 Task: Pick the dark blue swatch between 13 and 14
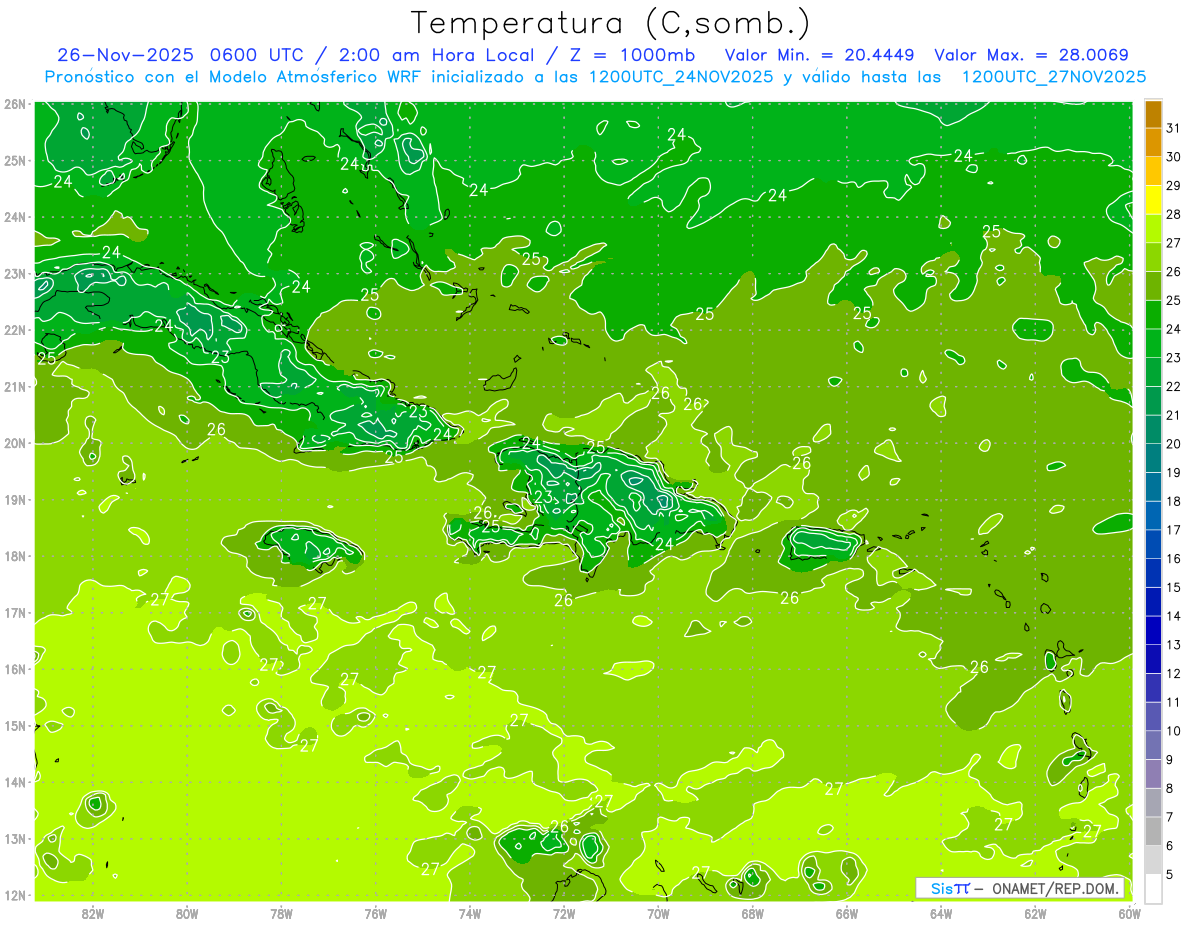pyautogui.click(x=1153, y=630)
